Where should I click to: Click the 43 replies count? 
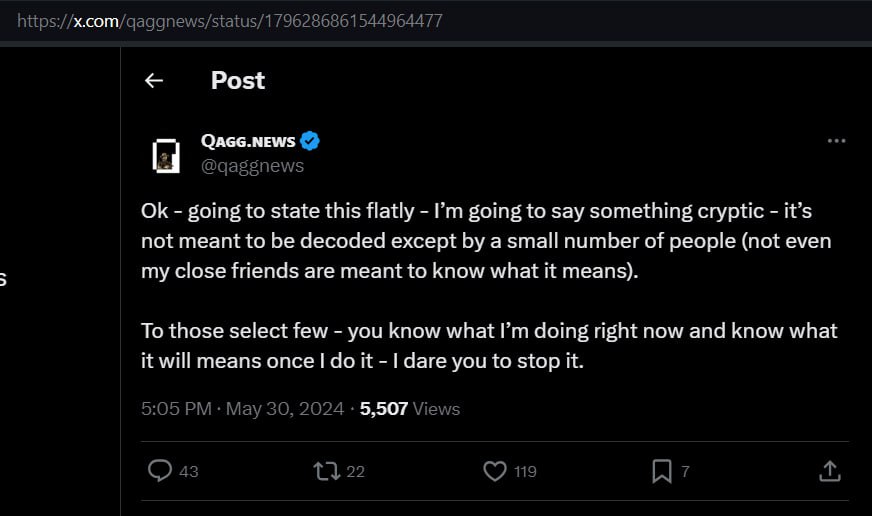coord(189,472)
